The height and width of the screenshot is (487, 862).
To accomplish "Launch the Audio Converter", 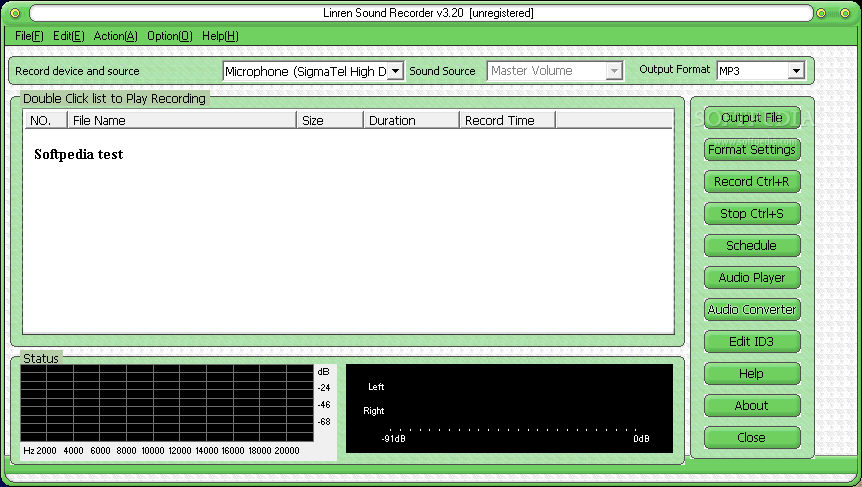I will click(x=752, y=309).
